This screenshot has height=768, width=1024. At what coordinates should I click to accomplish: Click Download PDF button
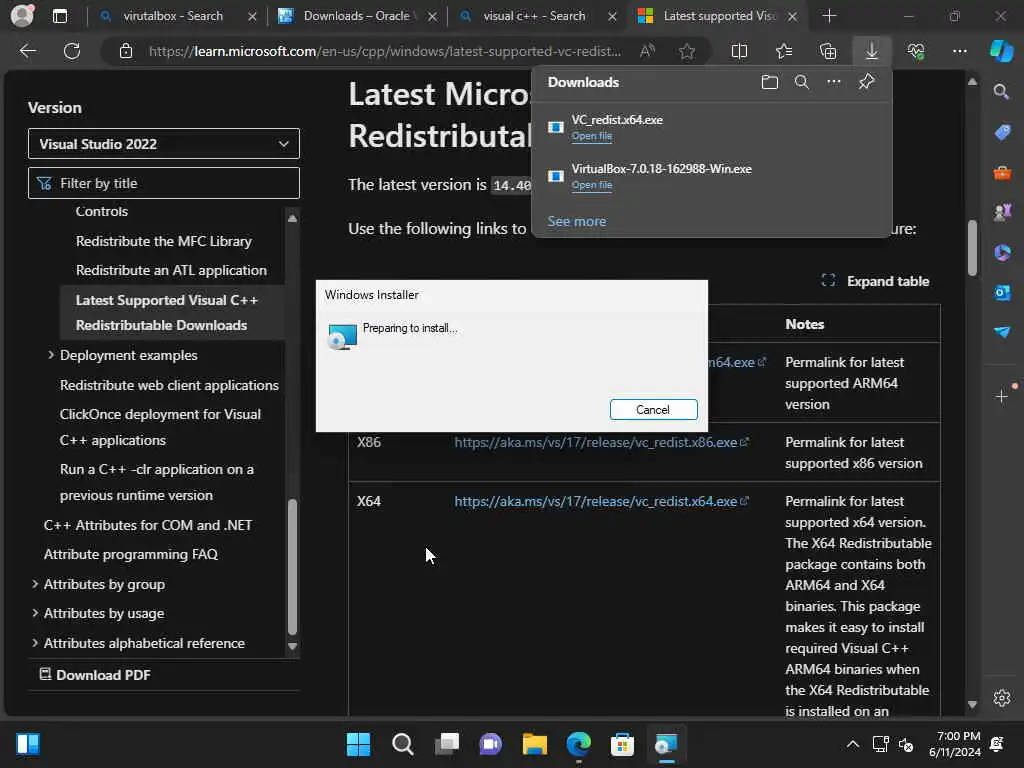[95, 675]
